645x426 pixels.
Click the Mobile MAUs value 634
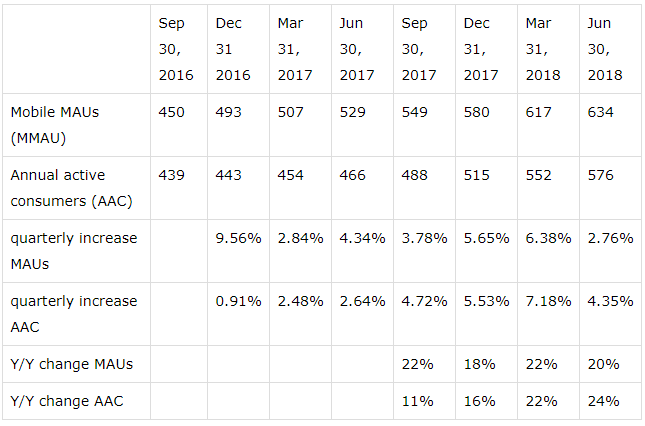tap(601, 112)
